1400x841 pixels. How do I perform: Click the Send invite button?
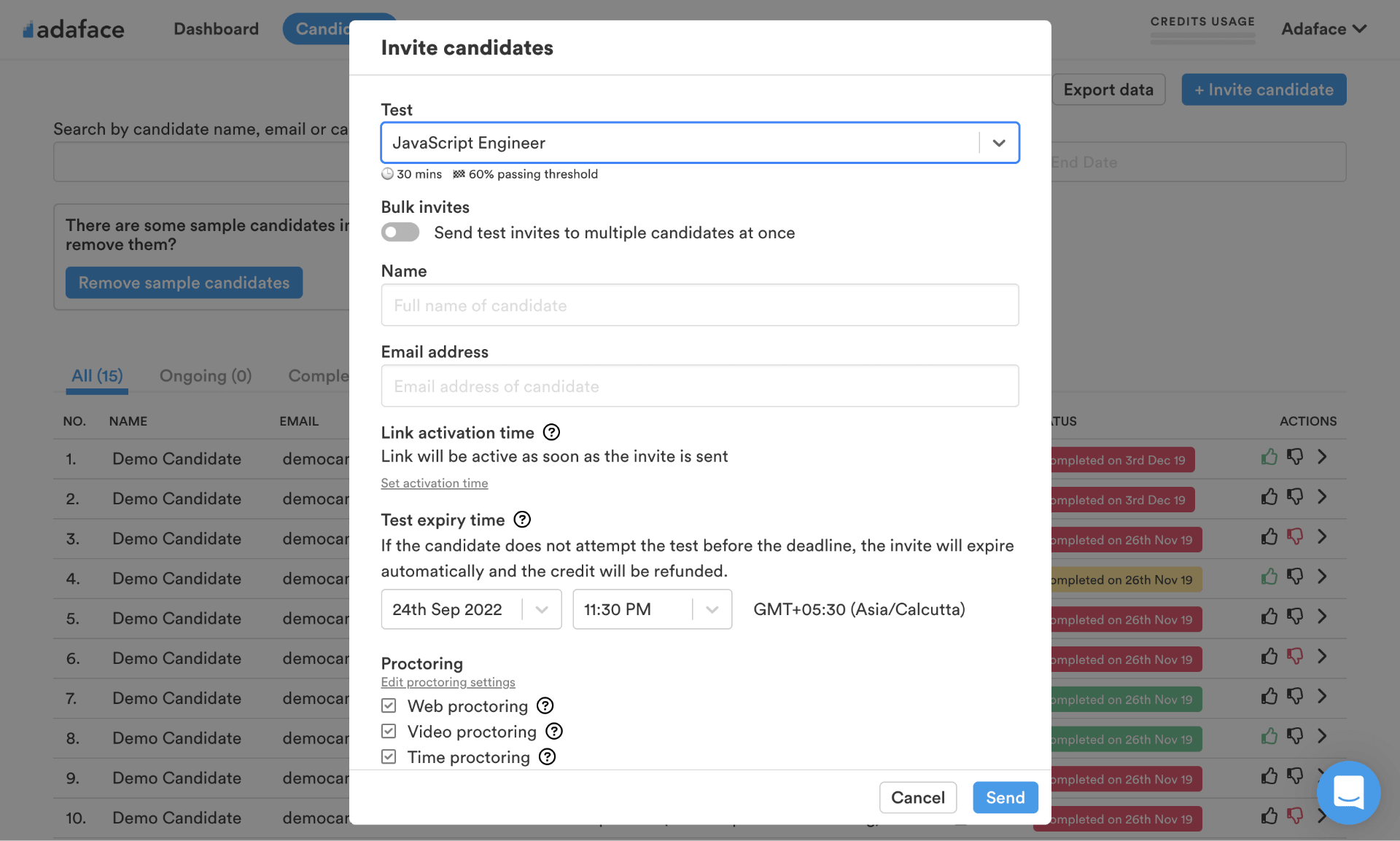pyautogui.click(x=1005, y=797)
